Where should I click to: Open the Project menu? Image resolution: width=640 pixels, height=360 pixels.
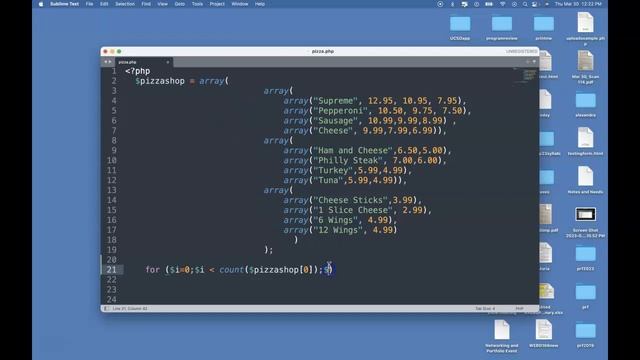tap(217, 4)
